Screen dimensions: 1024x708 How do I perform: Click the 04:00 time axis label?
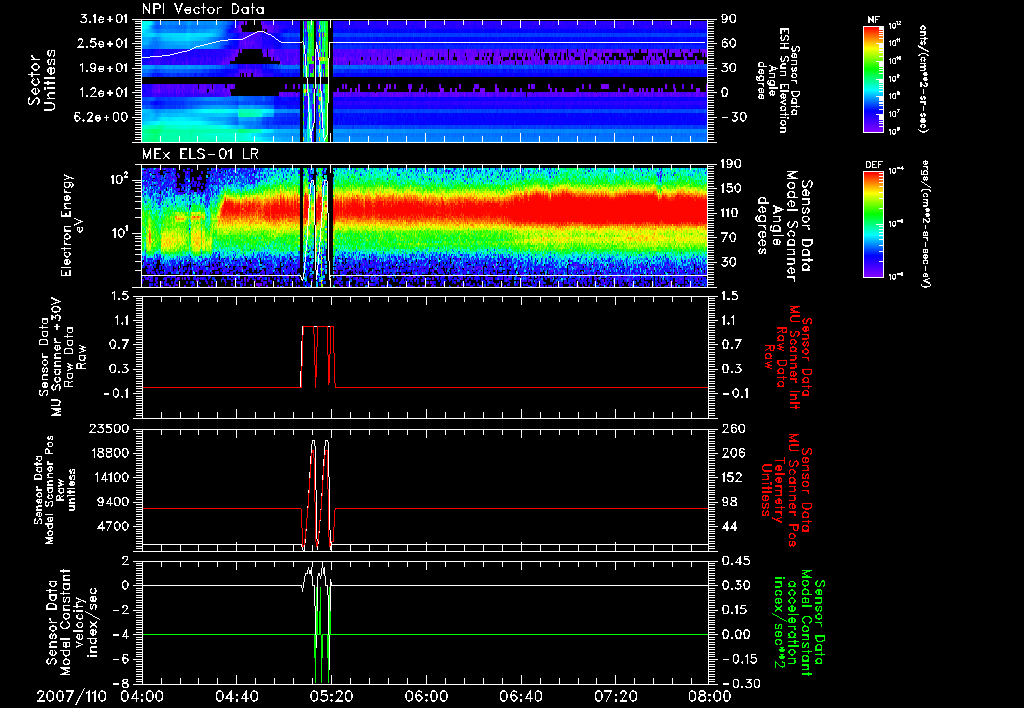[x=142, y=696]
